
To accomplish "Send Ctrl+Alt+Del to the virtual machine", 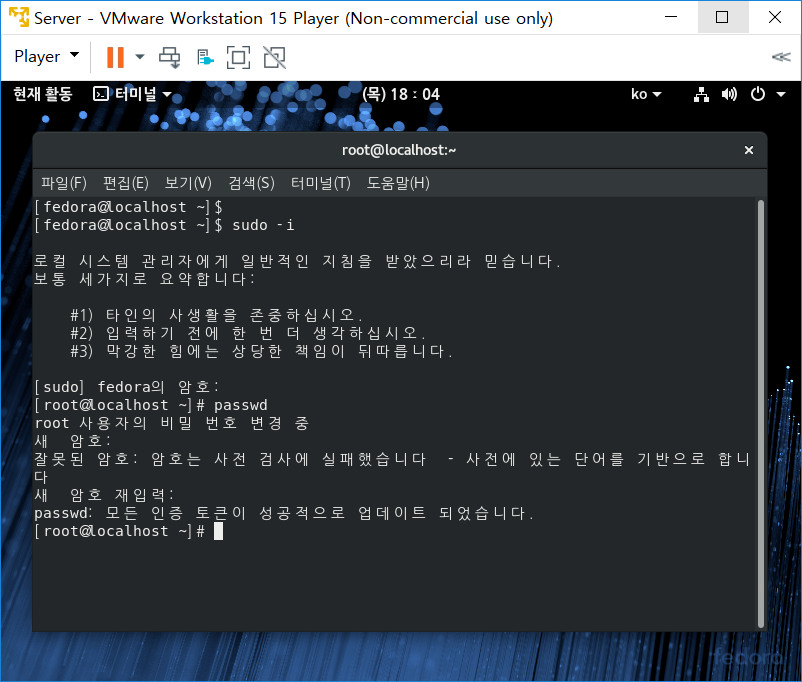I will (169, 57).
